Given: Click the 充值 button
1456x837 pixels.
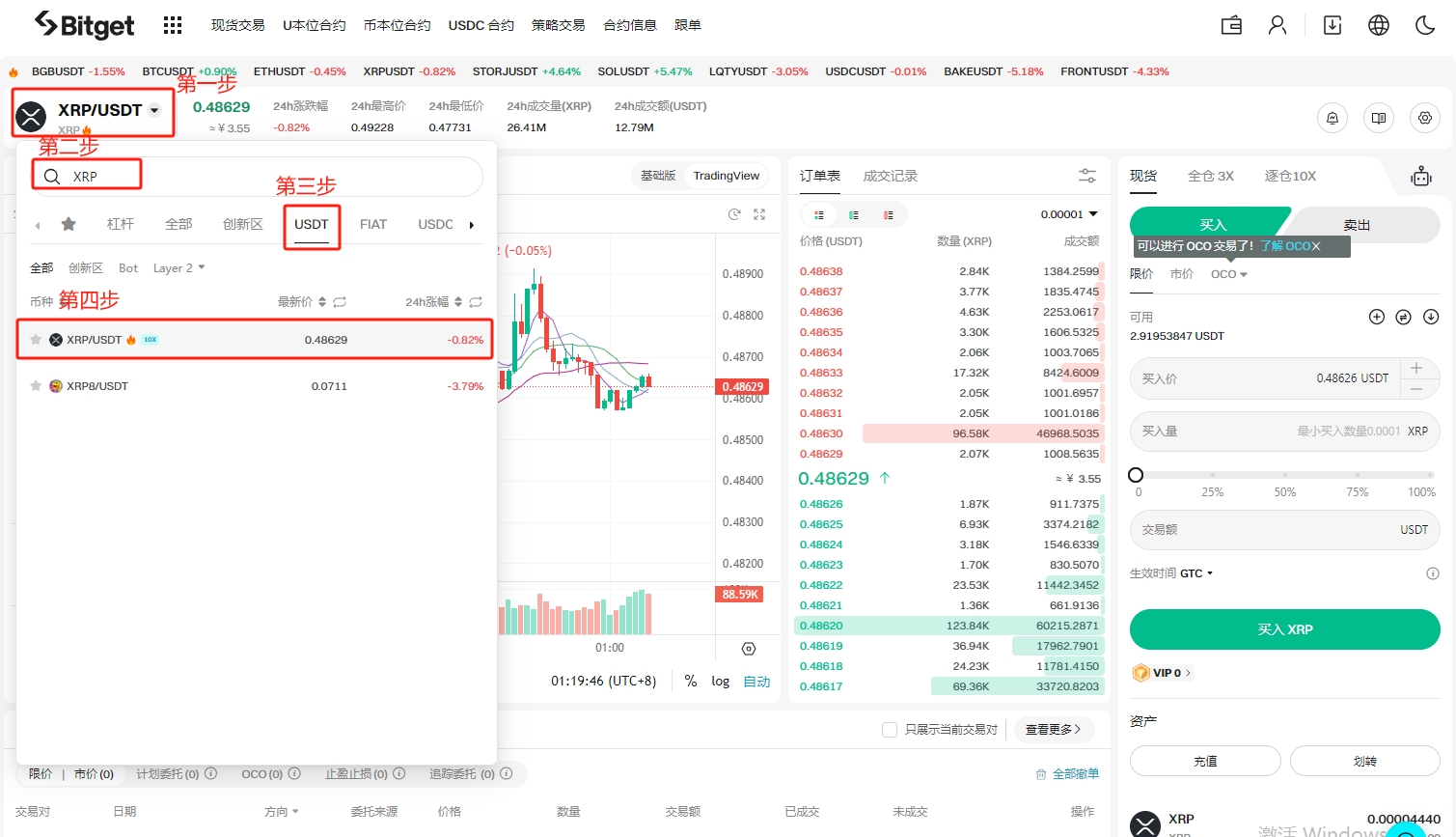Looking at the screenshot, I should click(x=1205, y=761).
